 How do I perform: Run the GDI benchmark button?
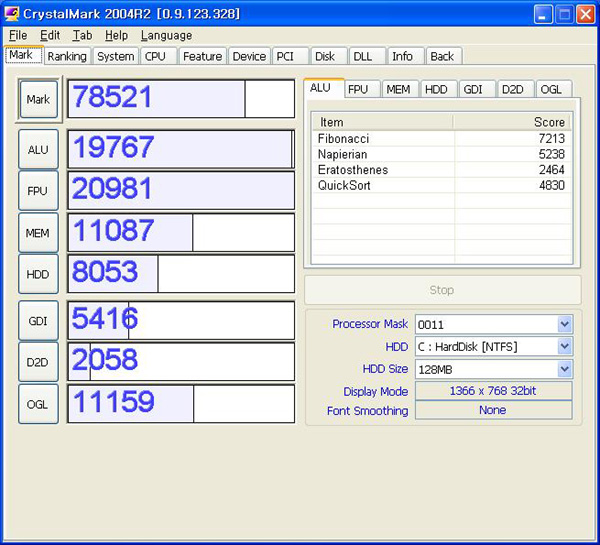(38, 321)
